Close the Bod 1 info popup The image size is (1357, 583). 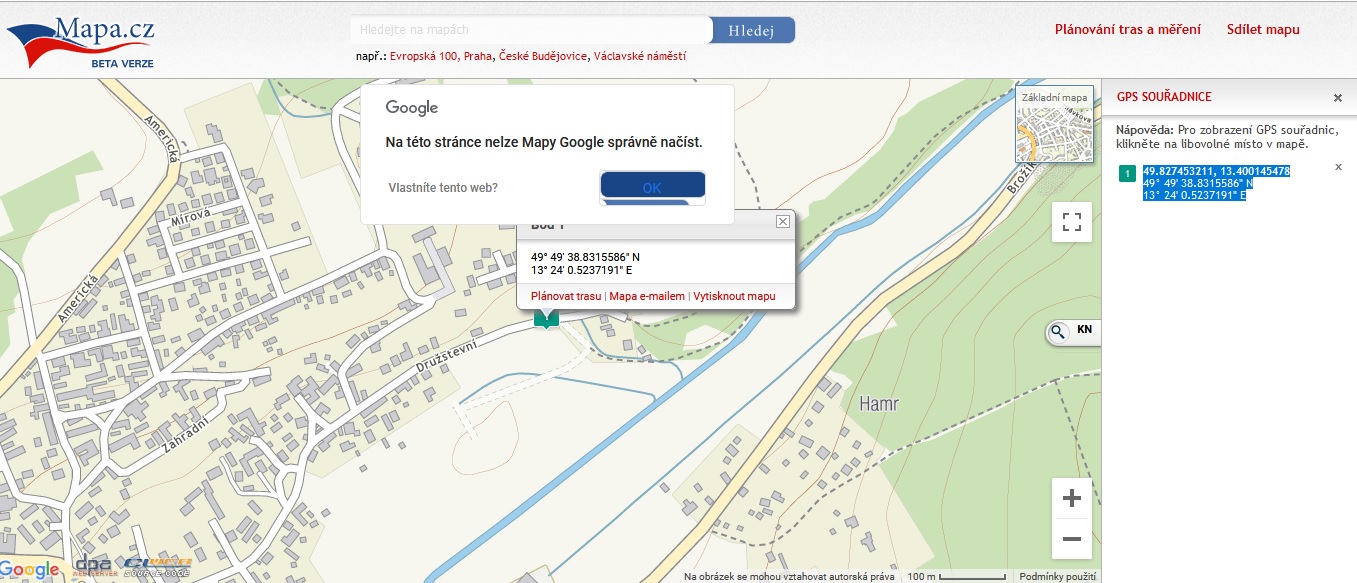[x=783, y=222]
